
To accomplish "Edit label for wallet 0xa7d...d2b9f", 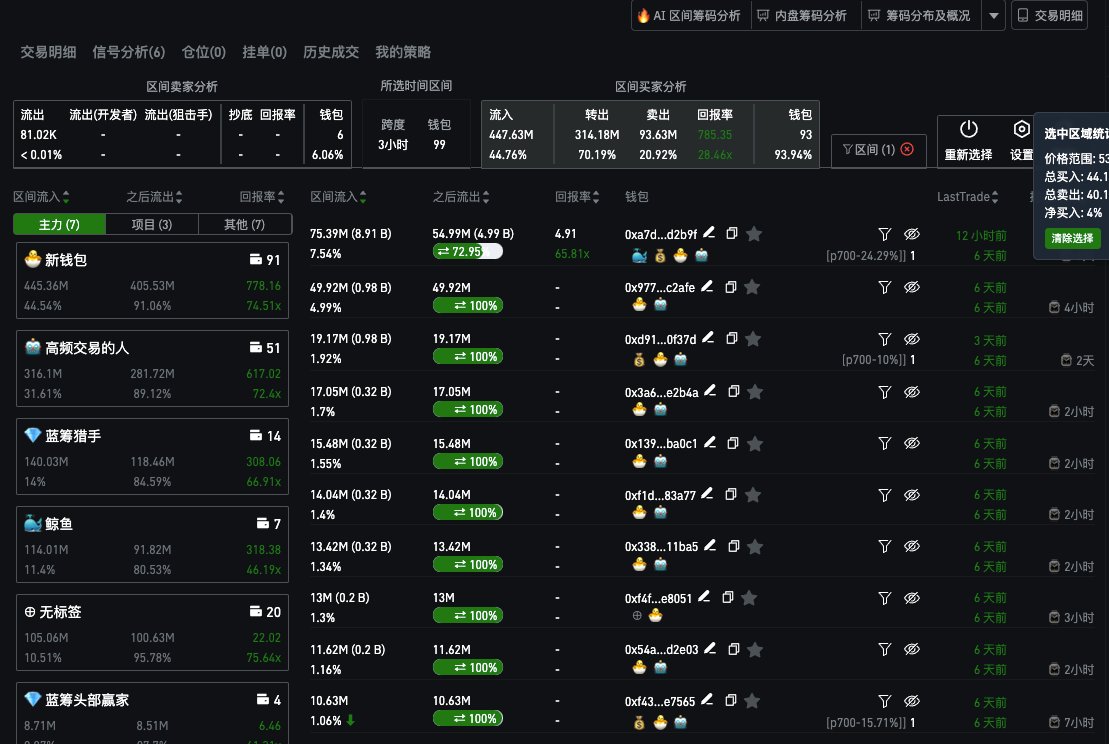I will click(709, 232).
